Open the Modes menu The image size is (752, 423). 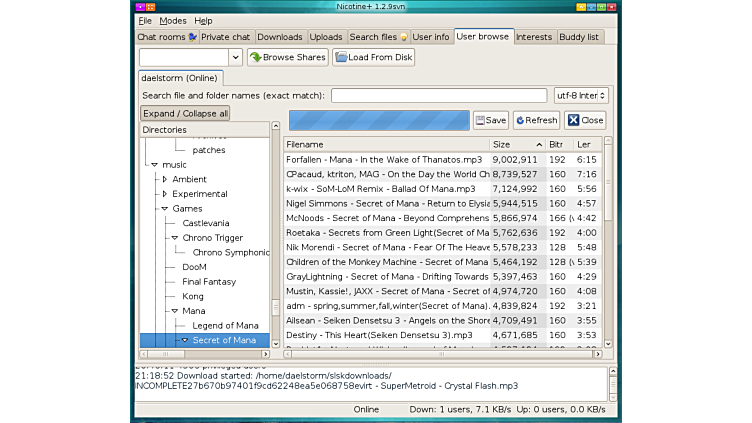click(172, 20)
